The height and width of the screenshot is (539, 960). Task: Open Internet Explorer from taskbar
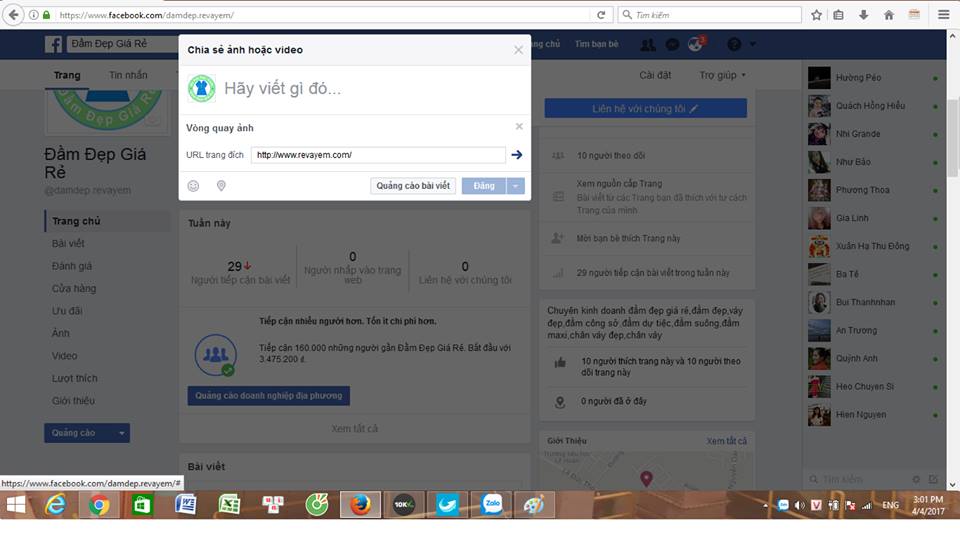tap(55, 505)
